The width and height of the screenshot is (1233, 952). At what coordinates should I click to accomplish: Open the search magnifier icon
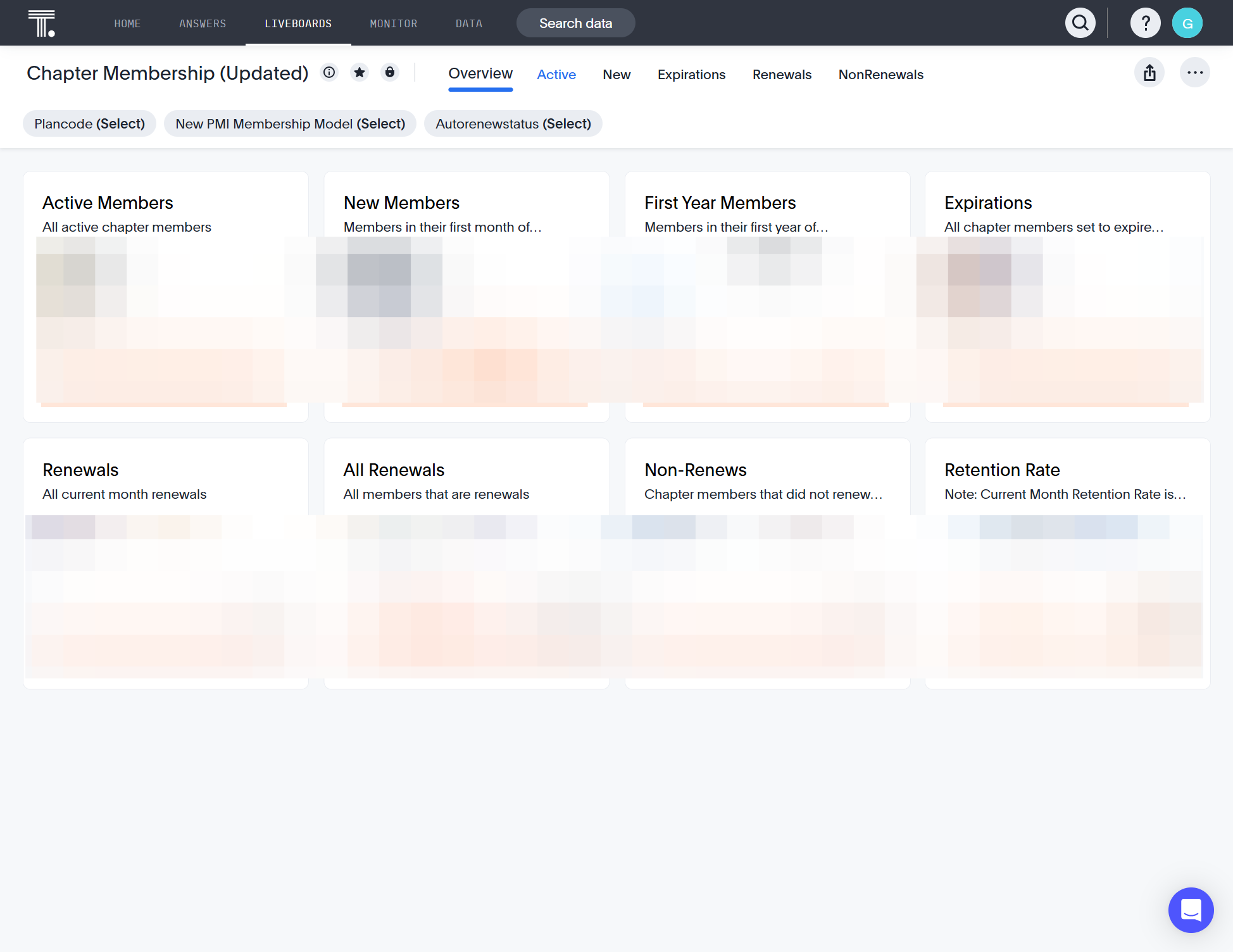pyautogui.click(x=1080, y=23)
